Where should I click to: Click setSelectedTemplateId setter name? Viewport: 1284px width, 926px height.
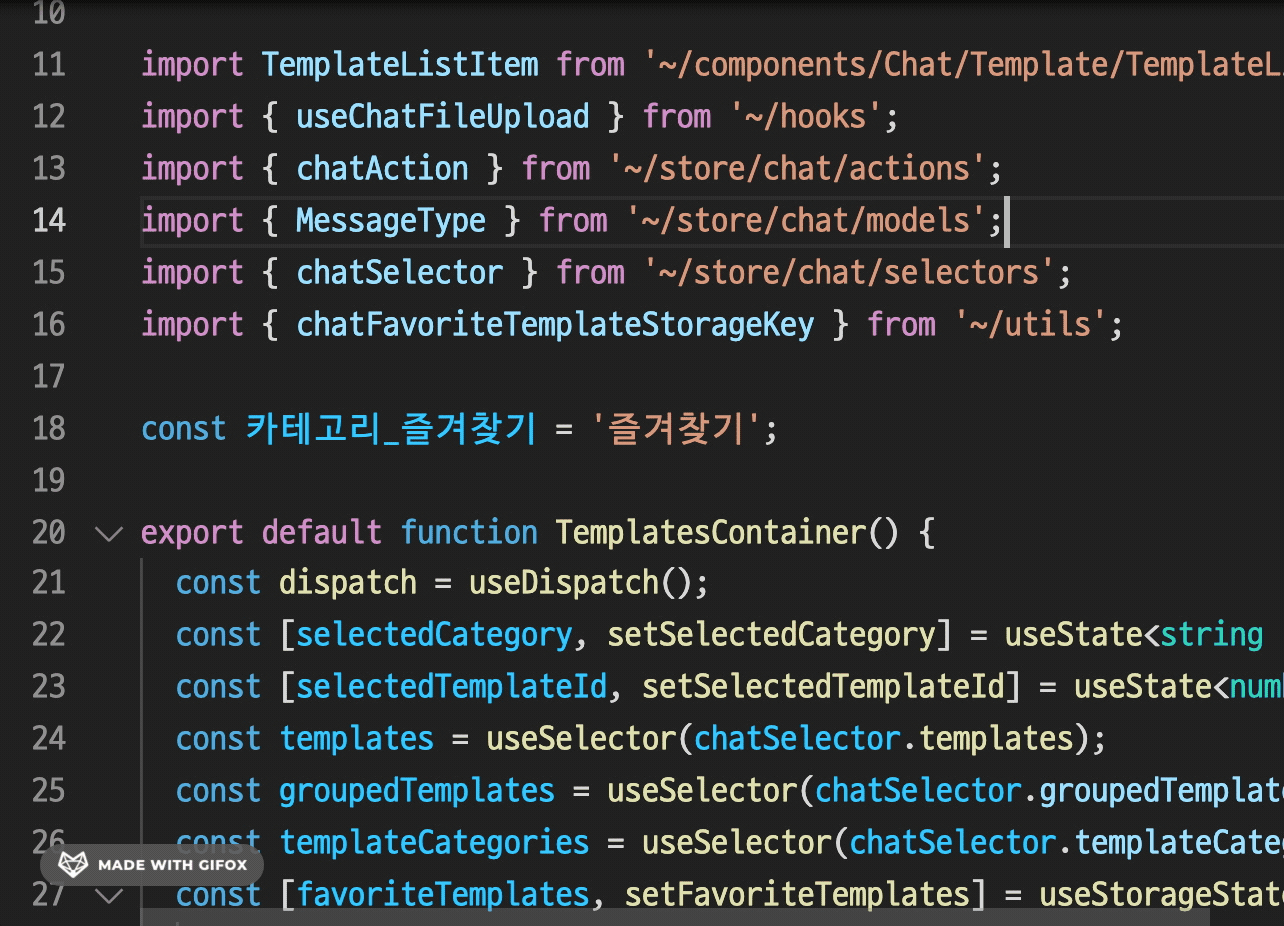[x=823, y=687]
